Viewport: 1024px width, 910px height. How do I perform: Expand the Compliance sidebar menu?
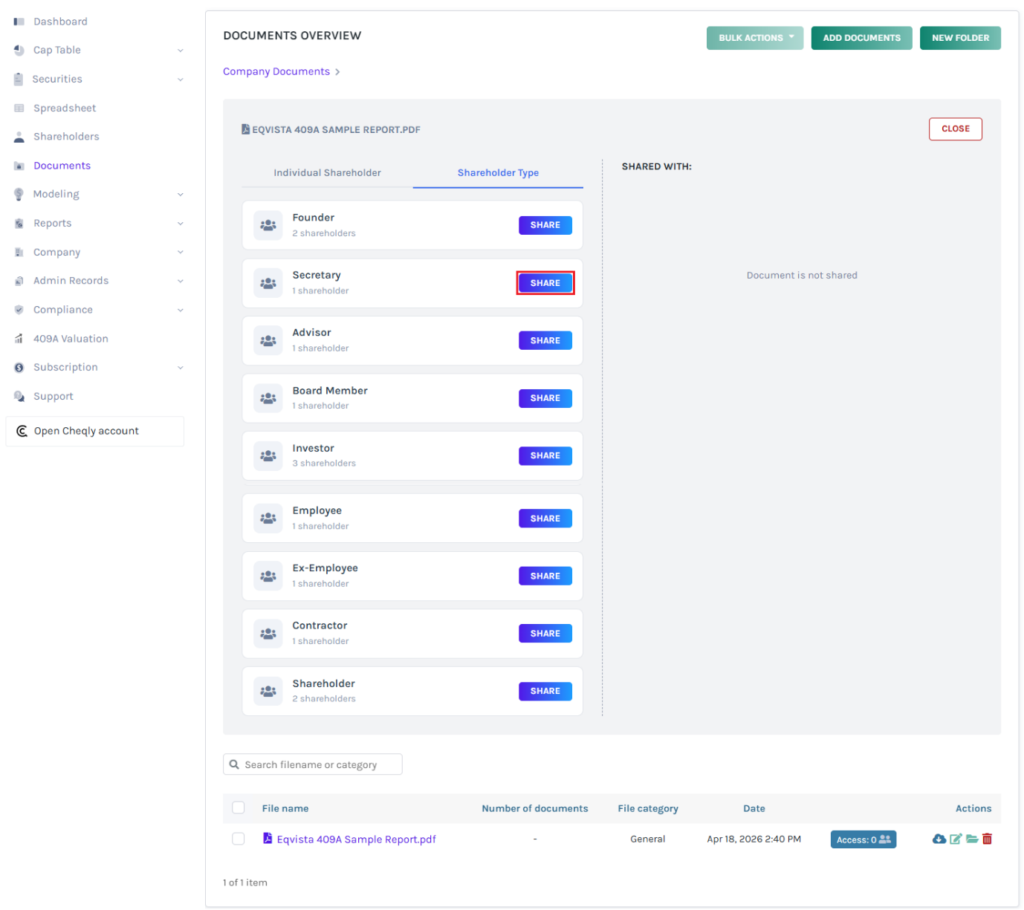(180, 310)
